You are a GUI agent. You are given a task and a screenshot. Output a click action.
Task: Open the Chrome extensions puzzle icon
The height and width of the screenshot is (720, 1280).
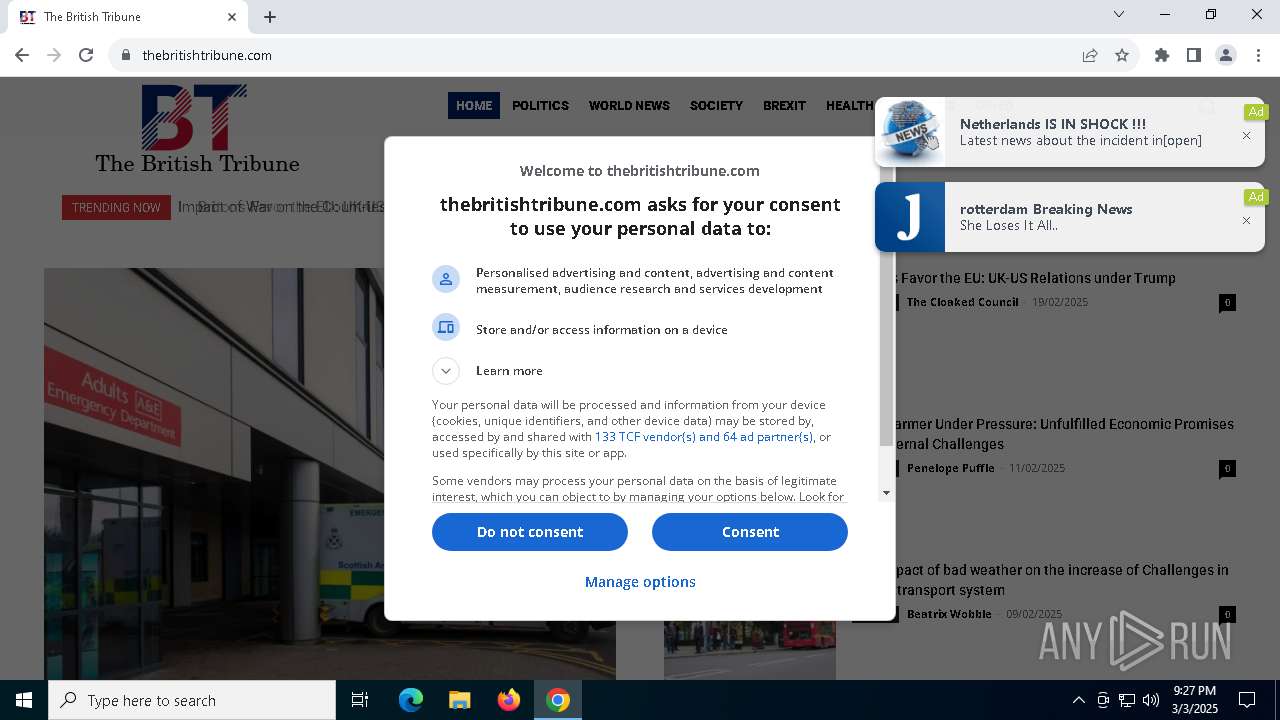pos(1162,55)
